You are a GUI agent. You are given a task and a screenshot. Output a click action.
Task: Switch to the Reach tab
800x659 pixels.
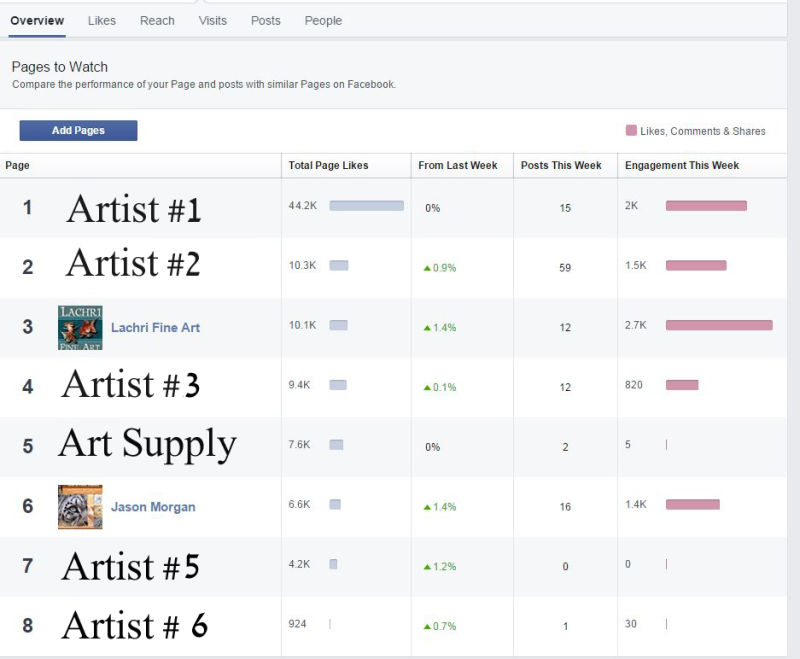pos(157,21)
